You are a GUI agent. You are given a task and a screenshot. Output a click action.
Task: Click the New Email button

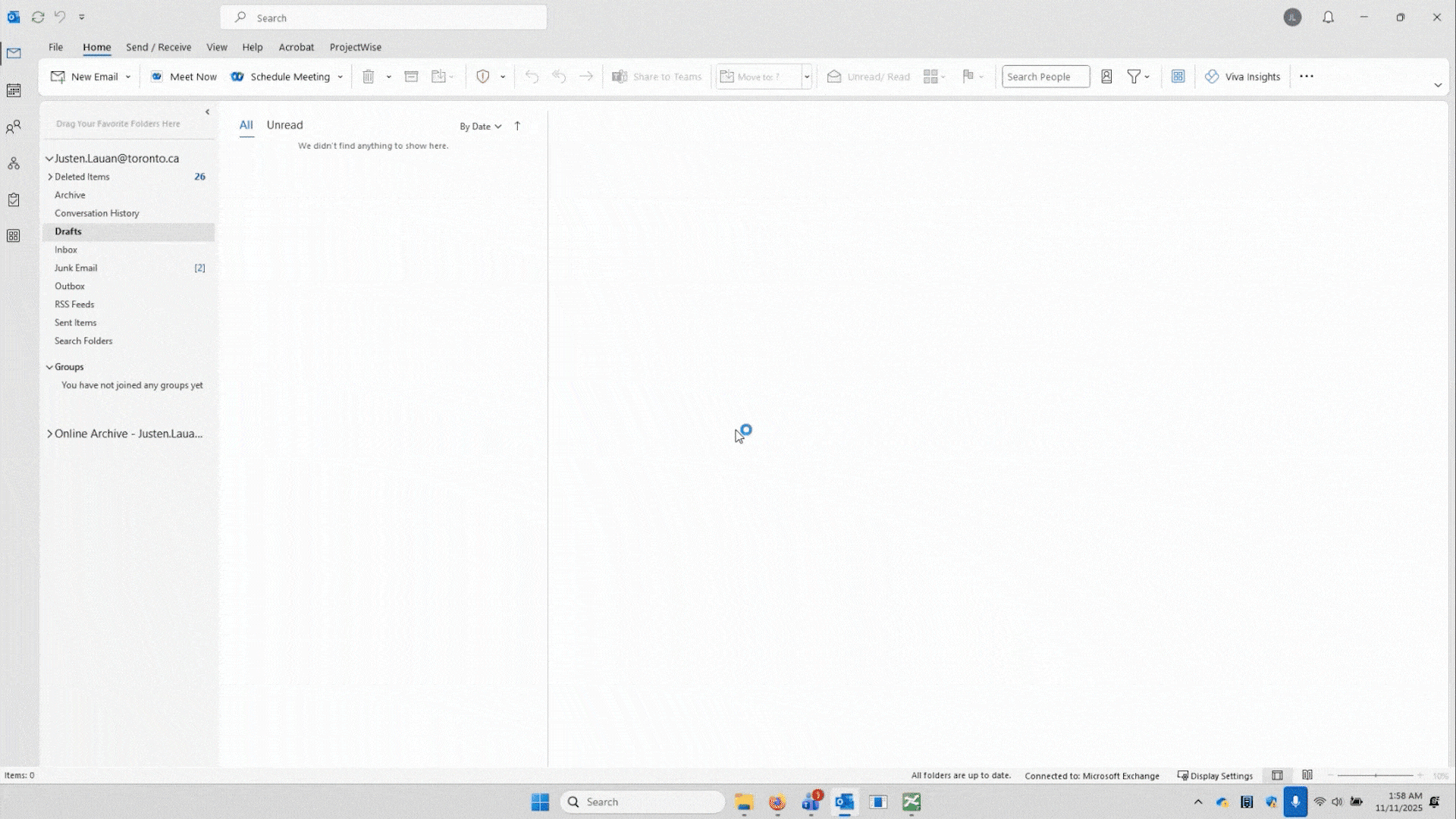(84, 77)
